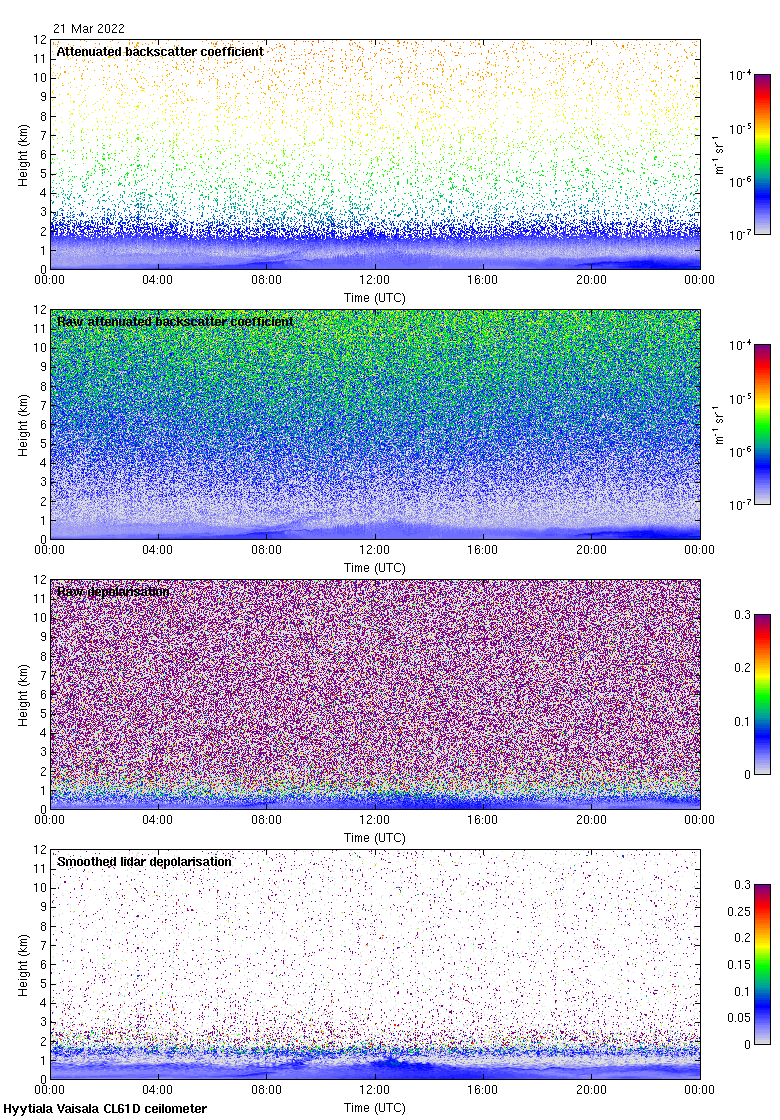Click the 0.05 tick on smoothed depolarisation colorbar
Screen dimensions: 780x1120
(739, 1018)
